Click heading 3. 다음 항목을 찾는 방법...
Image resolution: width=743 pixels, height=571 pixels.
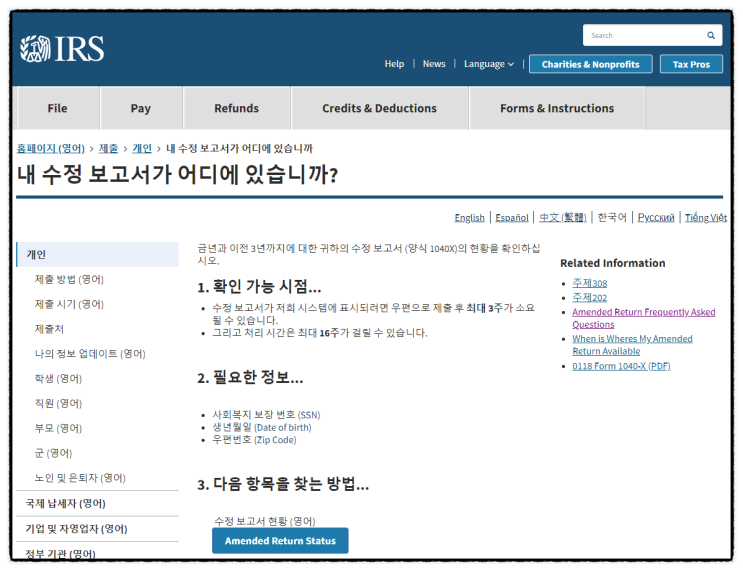[x=283, y=484]
